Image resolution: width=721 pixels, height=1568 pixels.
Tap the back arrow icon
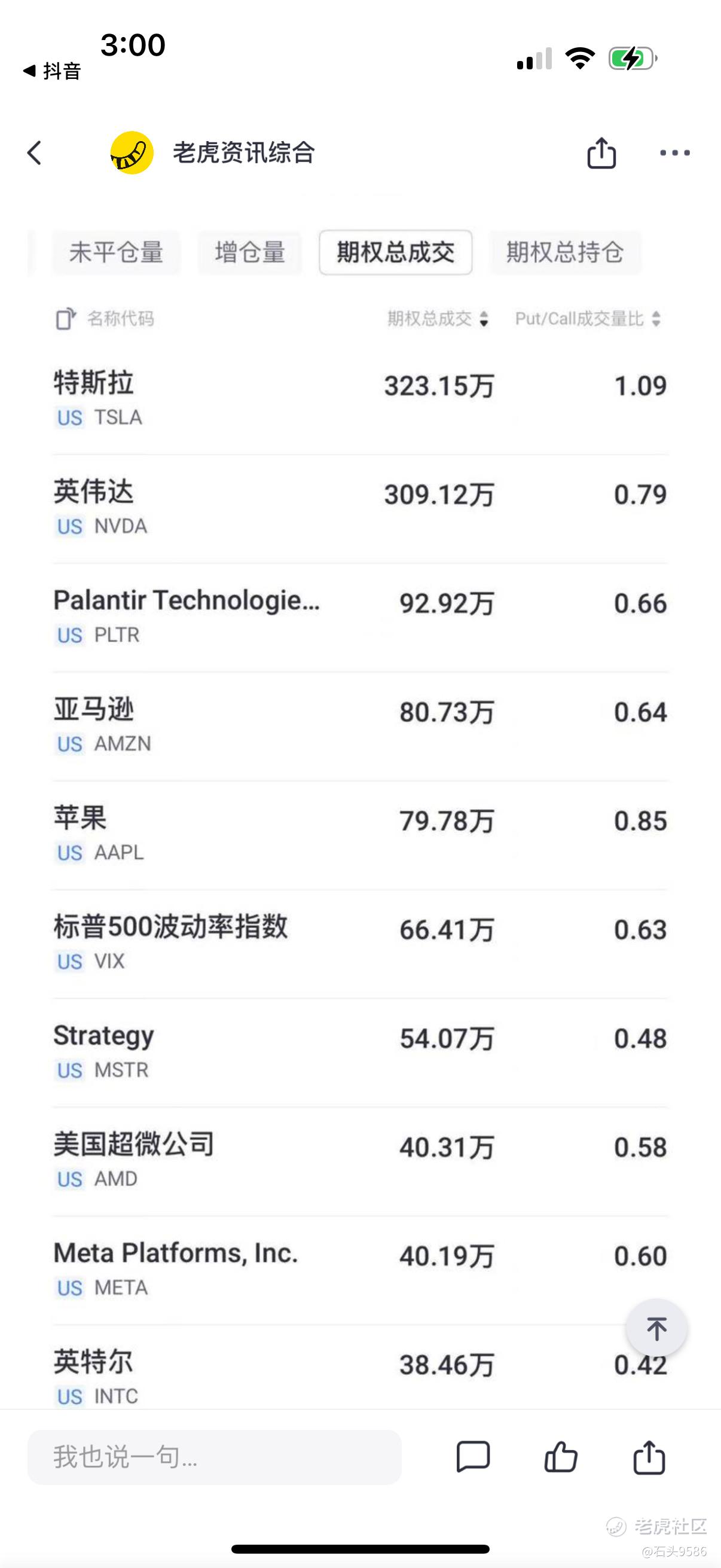34,152
